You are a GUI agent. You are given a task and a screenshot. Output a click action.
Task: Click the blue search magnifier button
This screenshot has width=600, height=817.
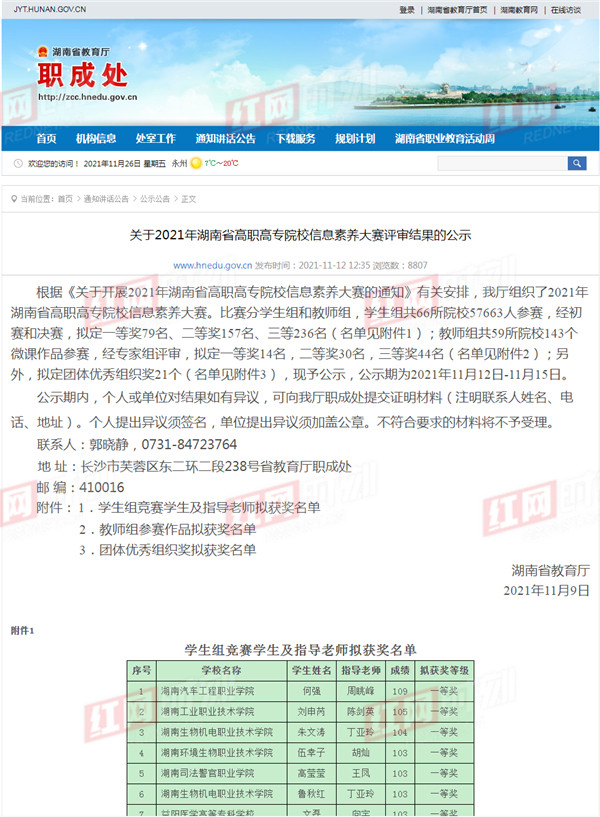coord(577,164)
